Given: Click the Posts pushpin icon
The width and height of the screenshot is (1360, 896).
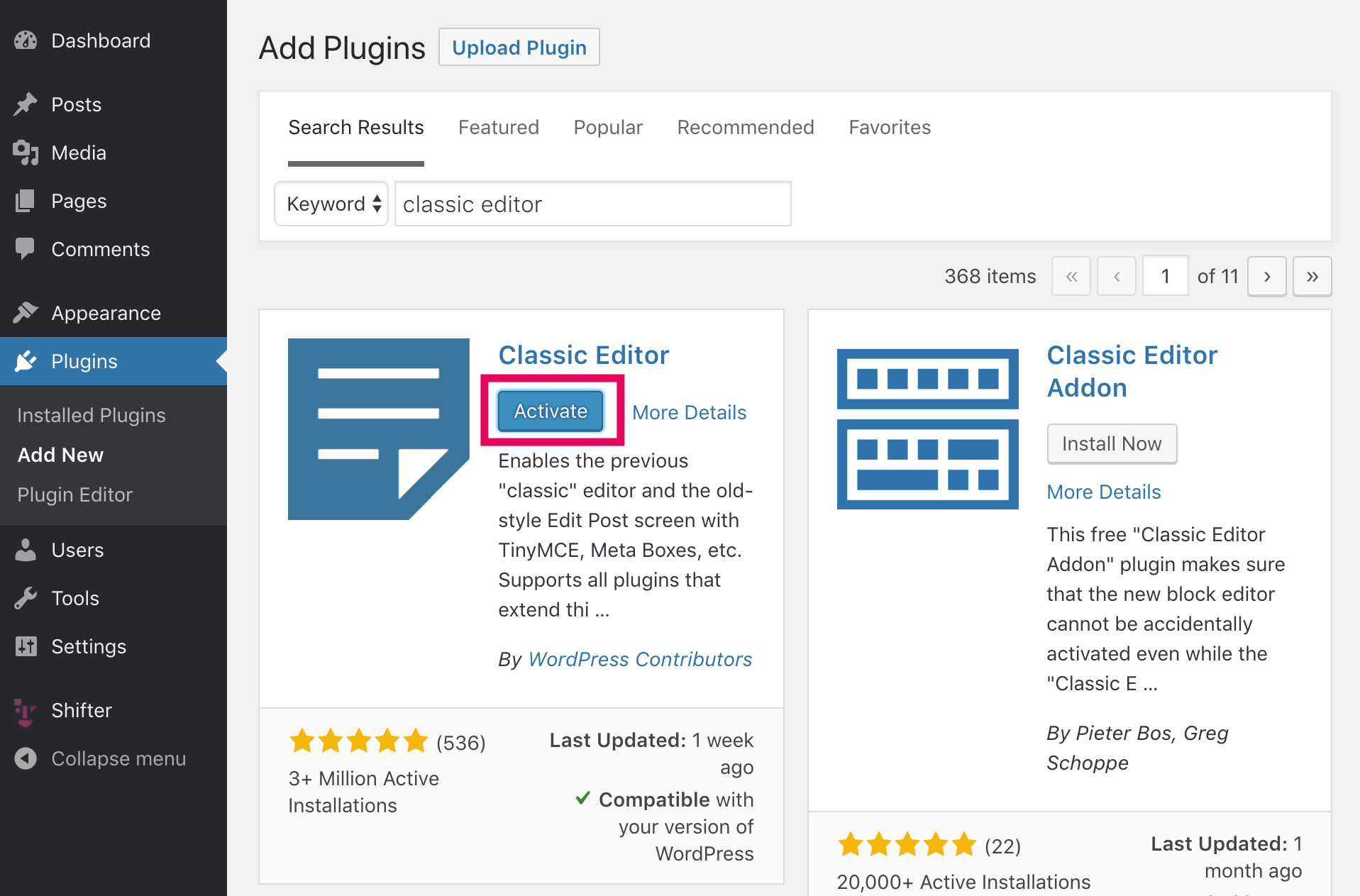Looking at the screenshot, I should click(x=26, y=104).
